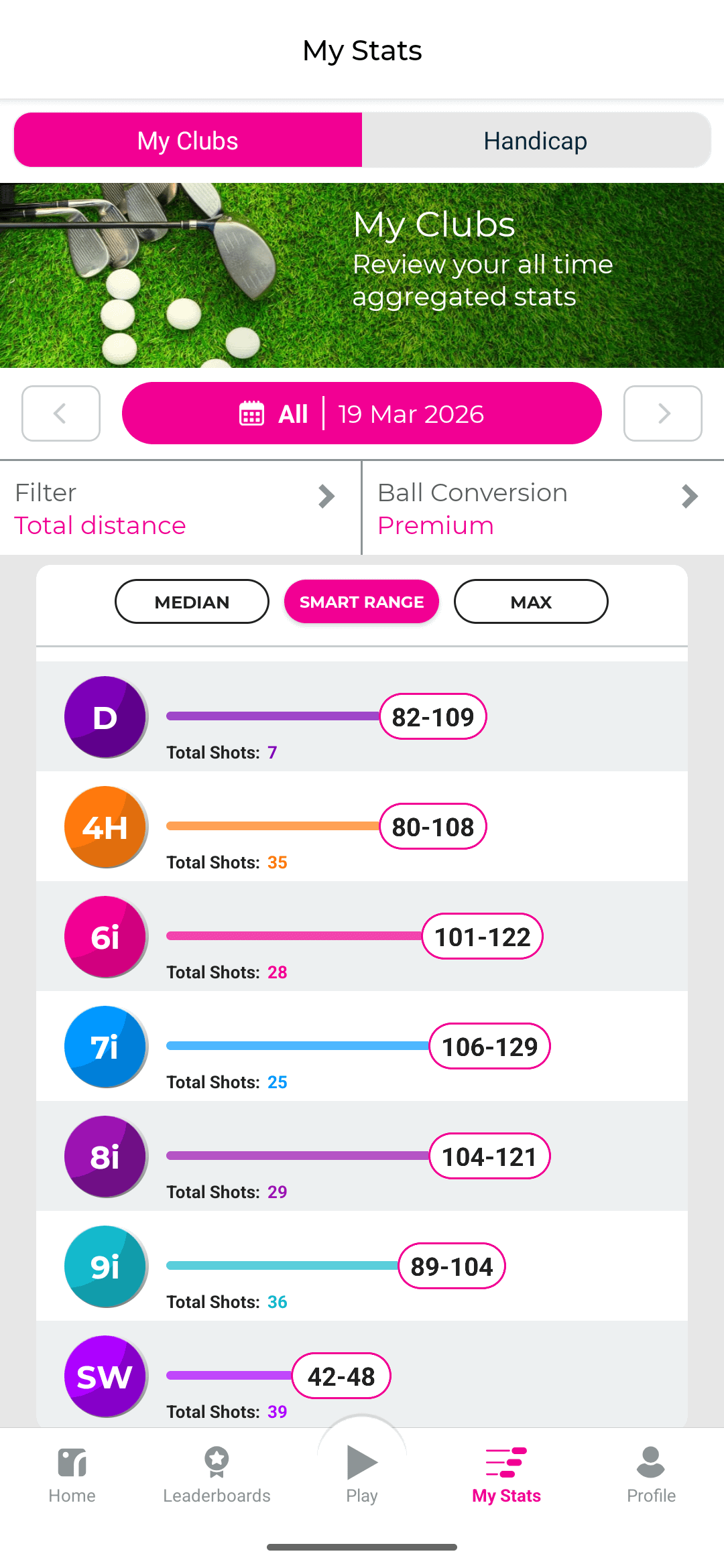
Task: Select the My Clubs tab
Action: 188,141
